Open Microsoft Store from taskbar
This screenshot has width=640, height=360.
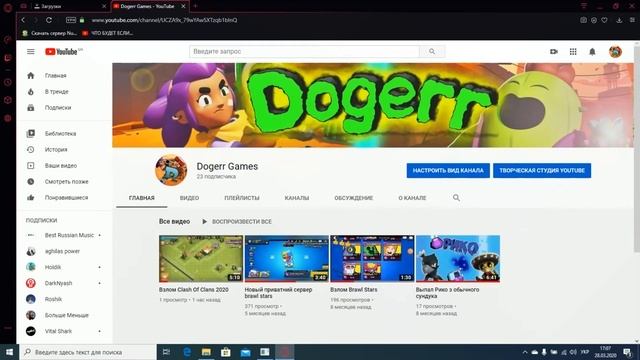[226, 352]
